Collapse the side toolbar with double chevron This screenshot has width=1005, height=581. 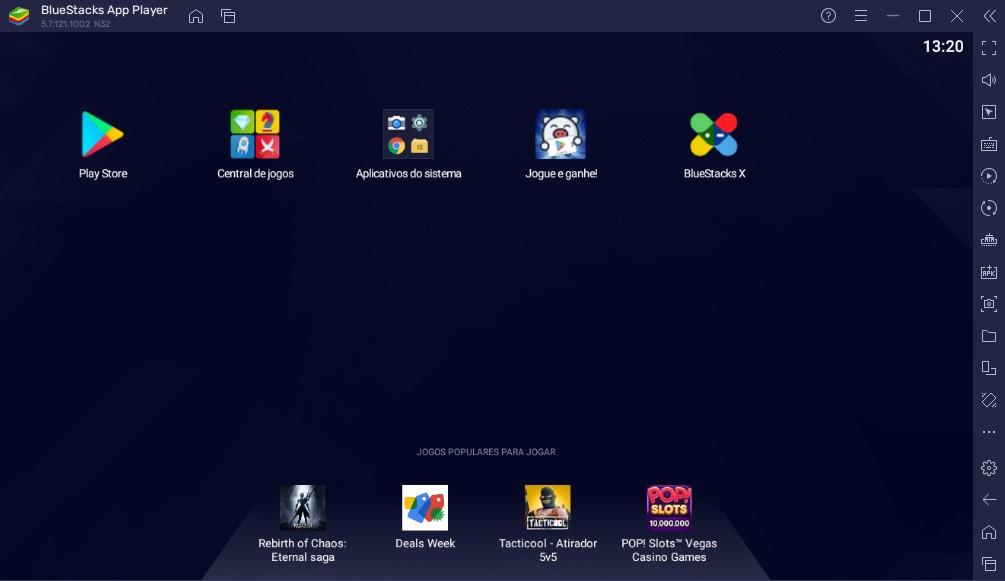click(x=990, y=16)
